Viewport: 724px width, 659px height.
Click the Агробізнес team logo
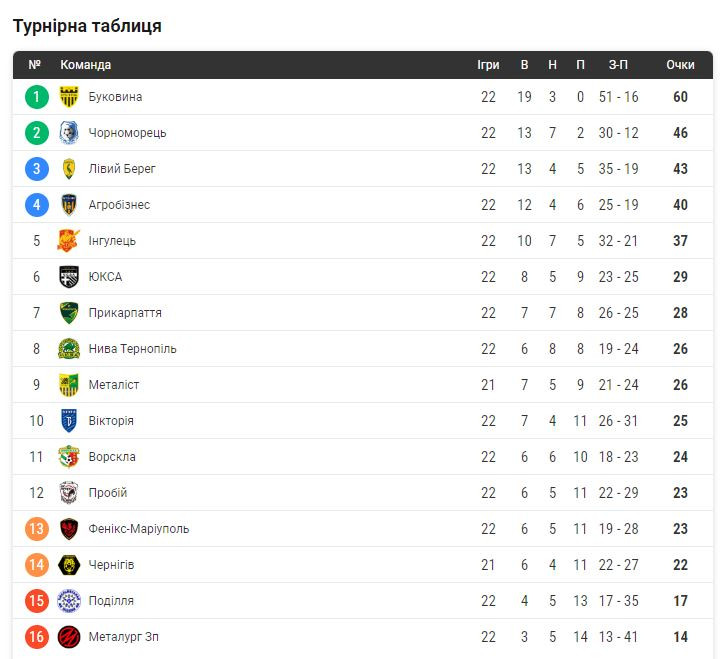[69, 205]
